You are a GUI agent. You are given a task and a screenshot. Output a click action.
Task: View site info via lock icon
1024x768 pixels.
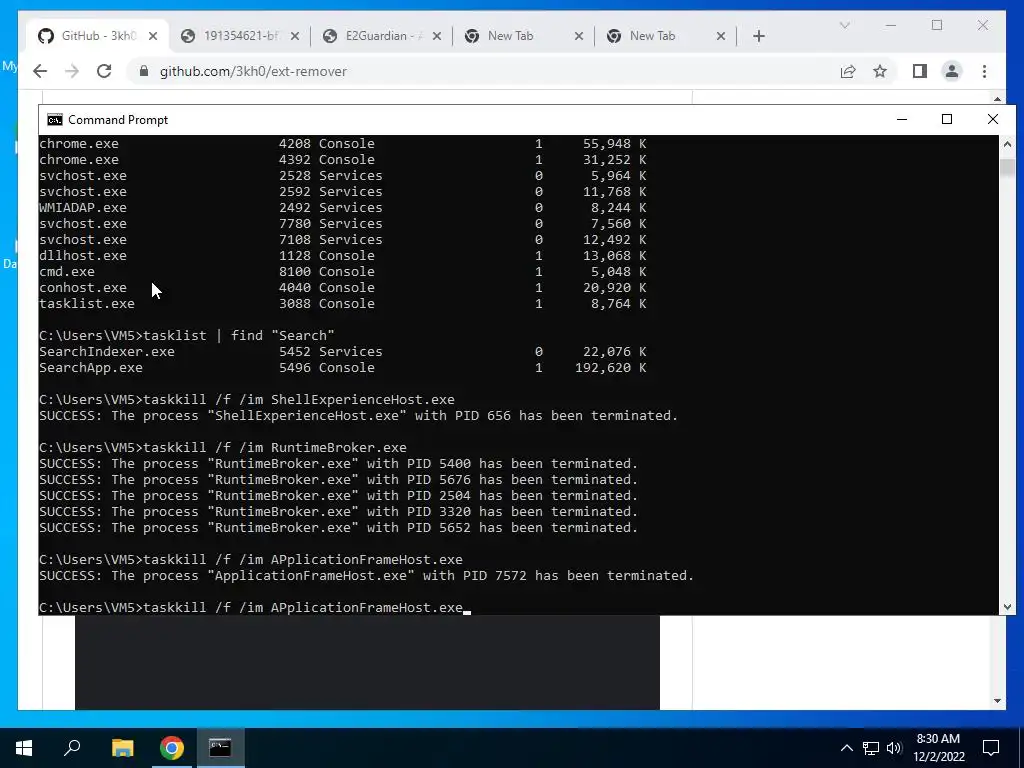144,71
